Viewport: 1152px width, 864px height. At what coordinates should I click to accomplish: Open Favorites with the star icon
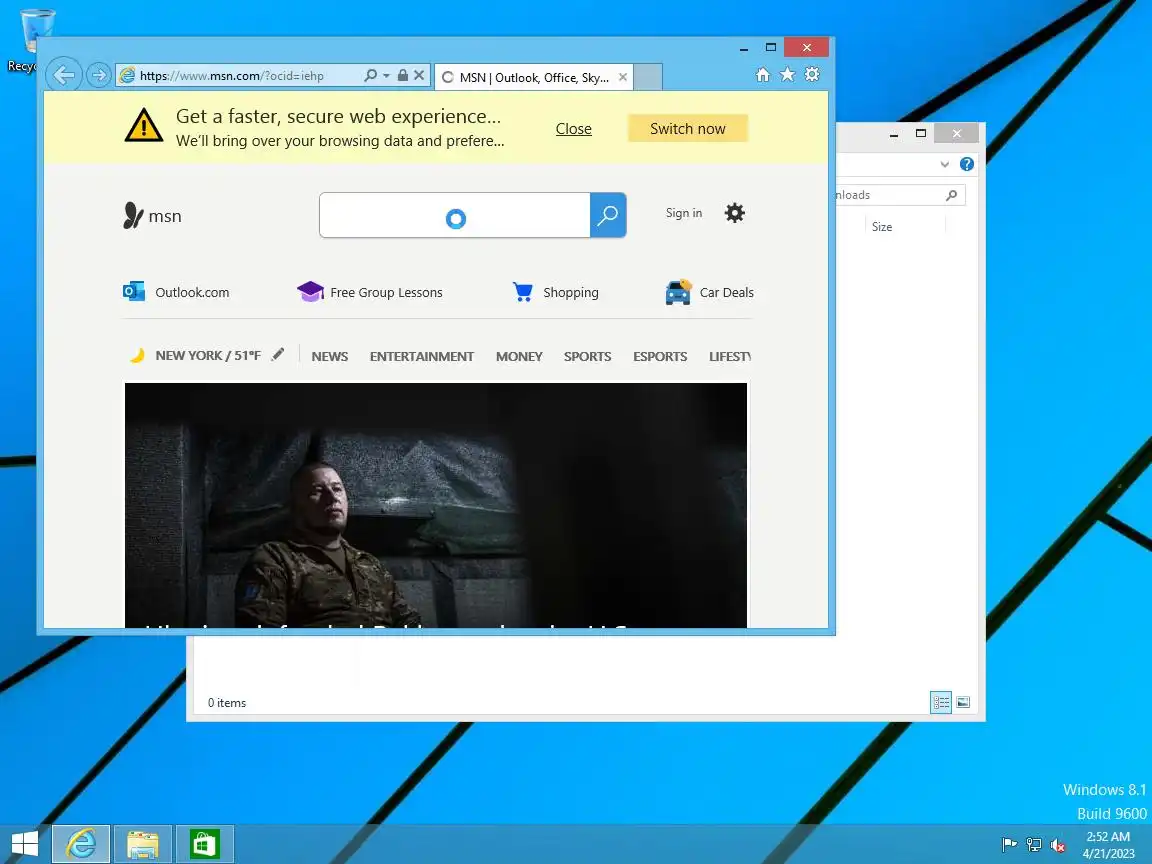(788, 74)
